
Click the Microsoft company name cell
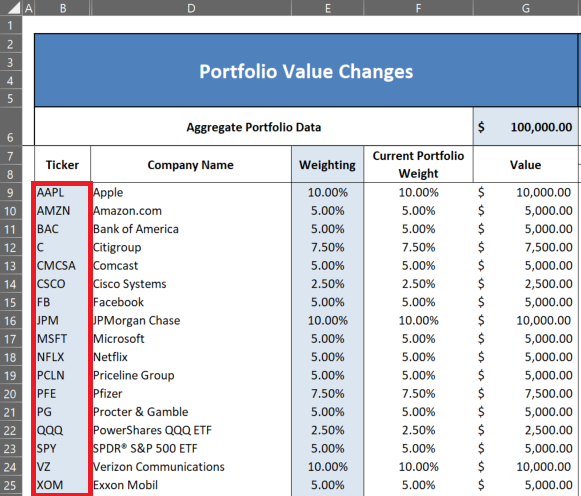pos(191,339)
